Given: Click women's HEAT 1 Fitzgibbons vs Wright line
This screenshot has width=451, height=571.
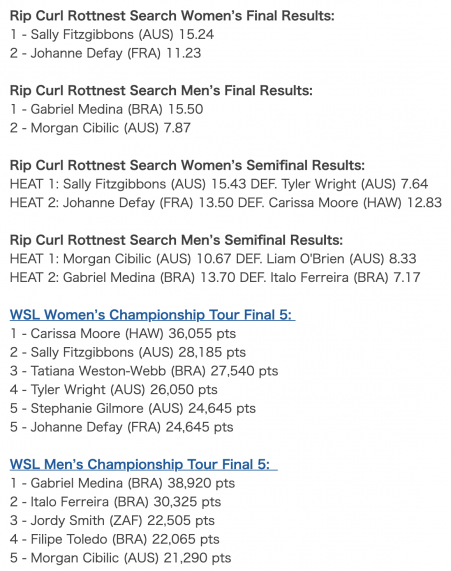Looking at the screenshot, I should click(219, 184).
